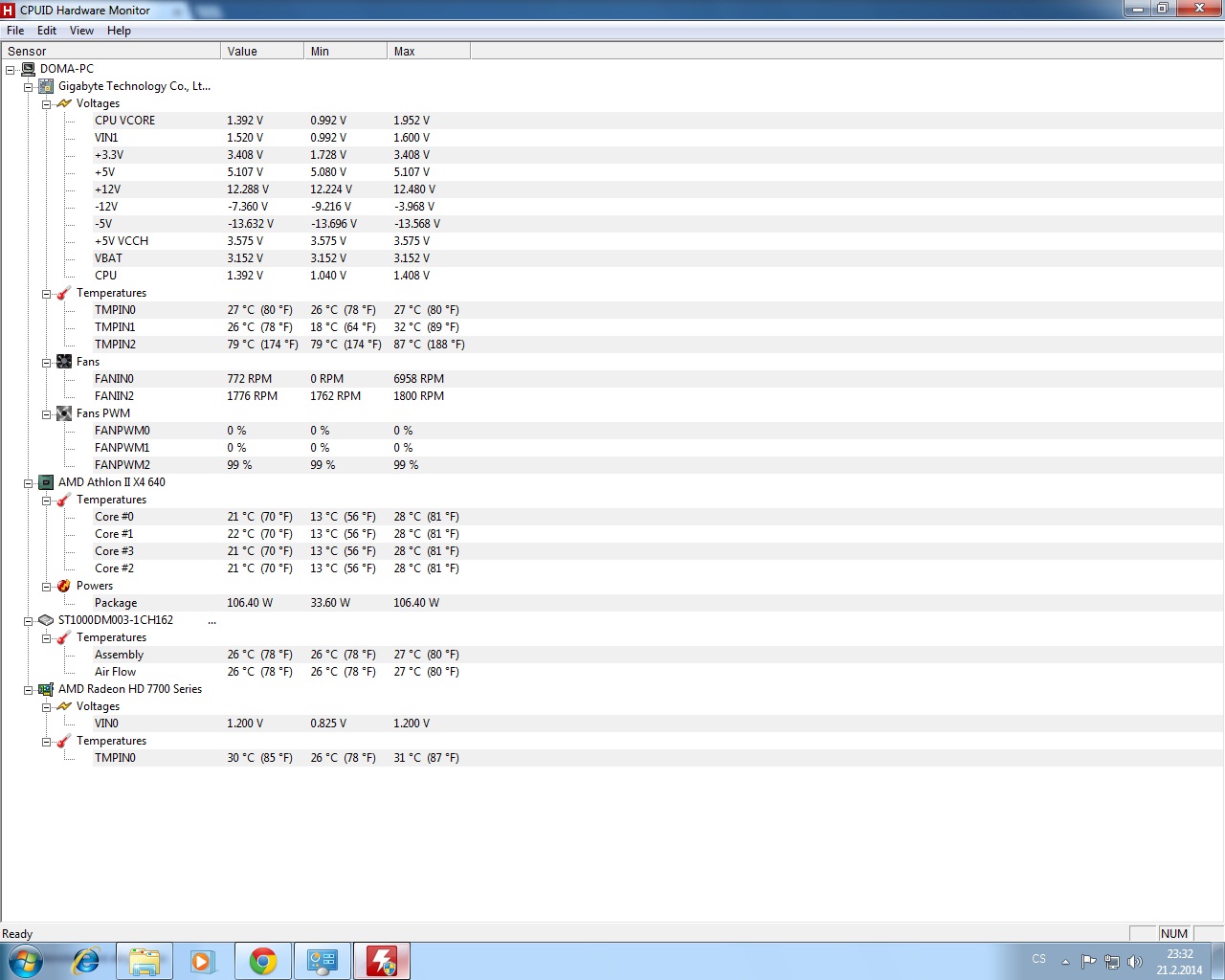Collapse the Fans PWM group
The width and height of the screenshot is (1225, 980).
[x=46, y=413]
